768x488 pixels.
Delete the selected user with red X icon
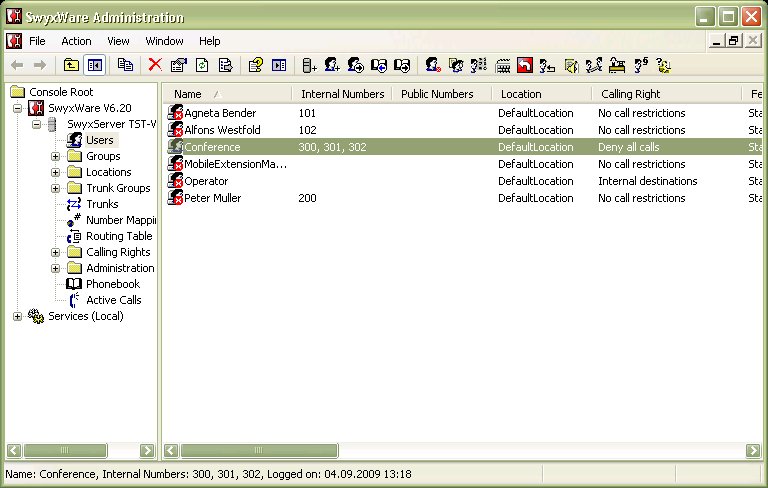pyautogui.click(x=155, y=65)
